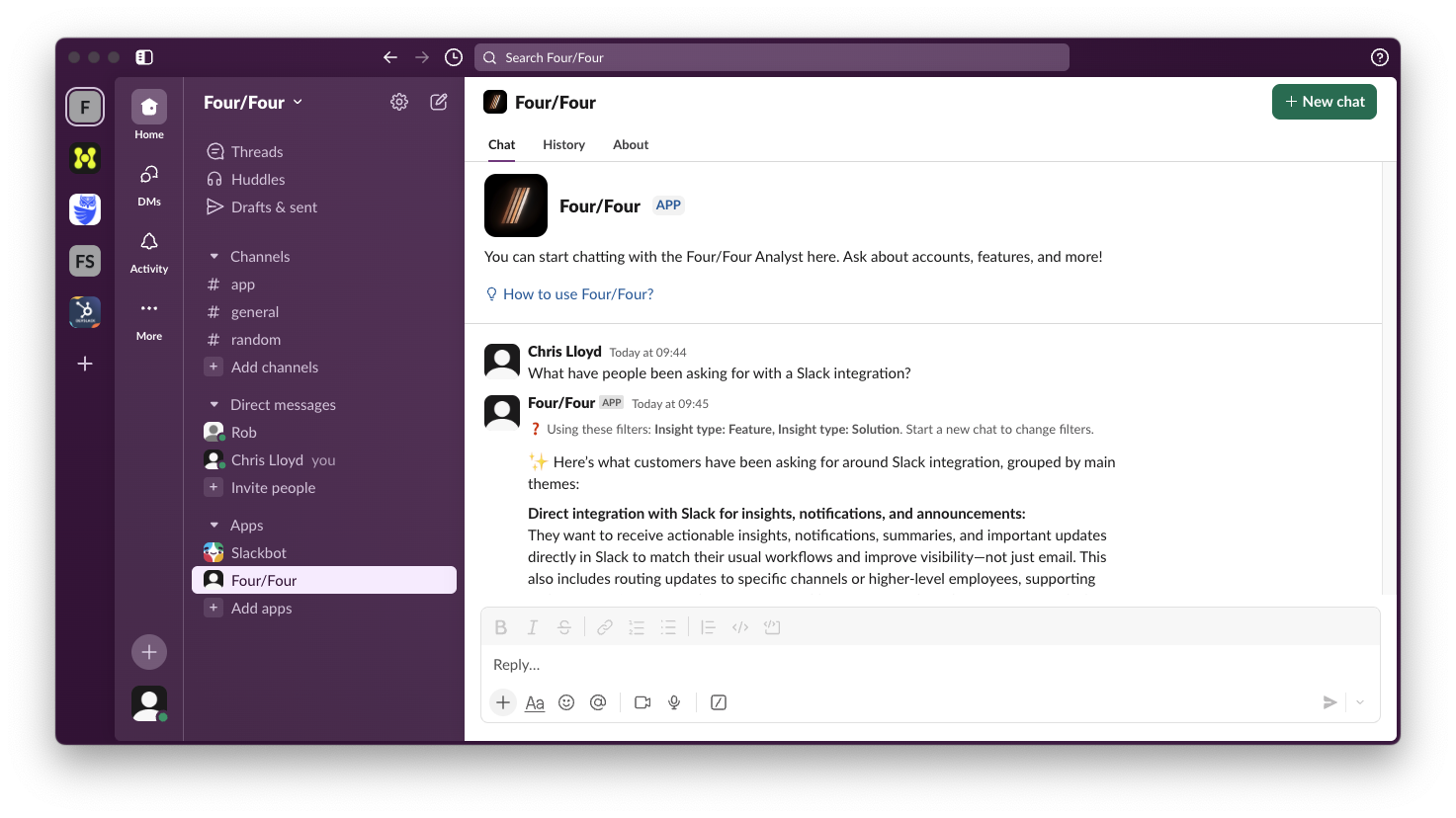This screenshot has width=1456, height=818.
Task: Go forward with the right arrow
Action: tap(422, 57)
